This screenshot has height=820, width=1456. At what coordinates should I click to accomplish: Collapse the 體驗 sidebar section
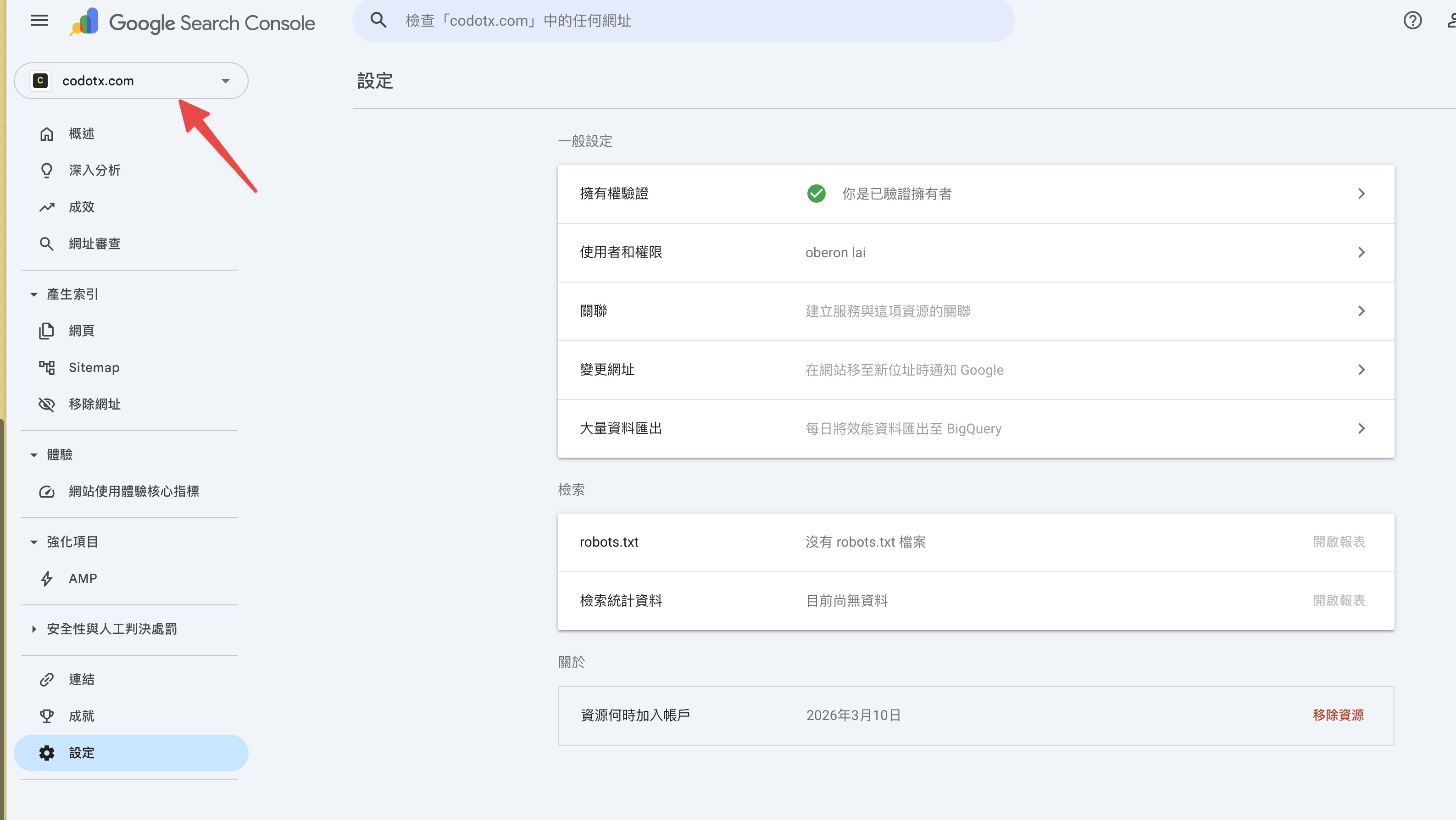click(x=34, y=455)
